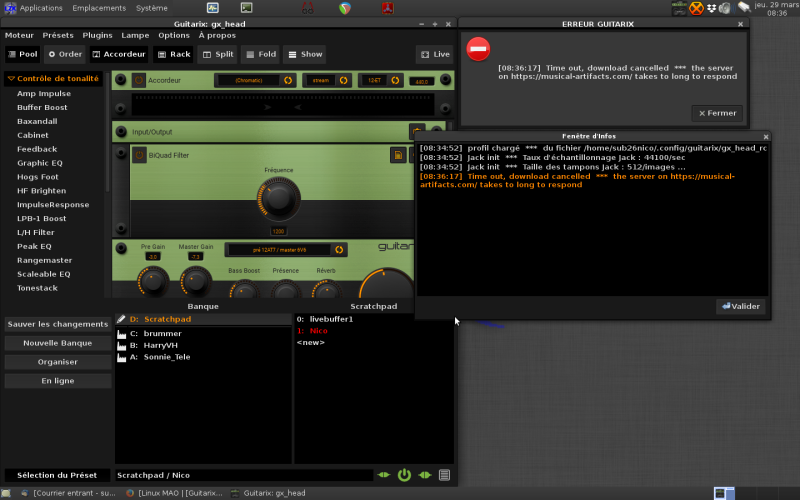800x500 pixels.
Task: Click the Split toolbar button
Action: coord(218,54)
